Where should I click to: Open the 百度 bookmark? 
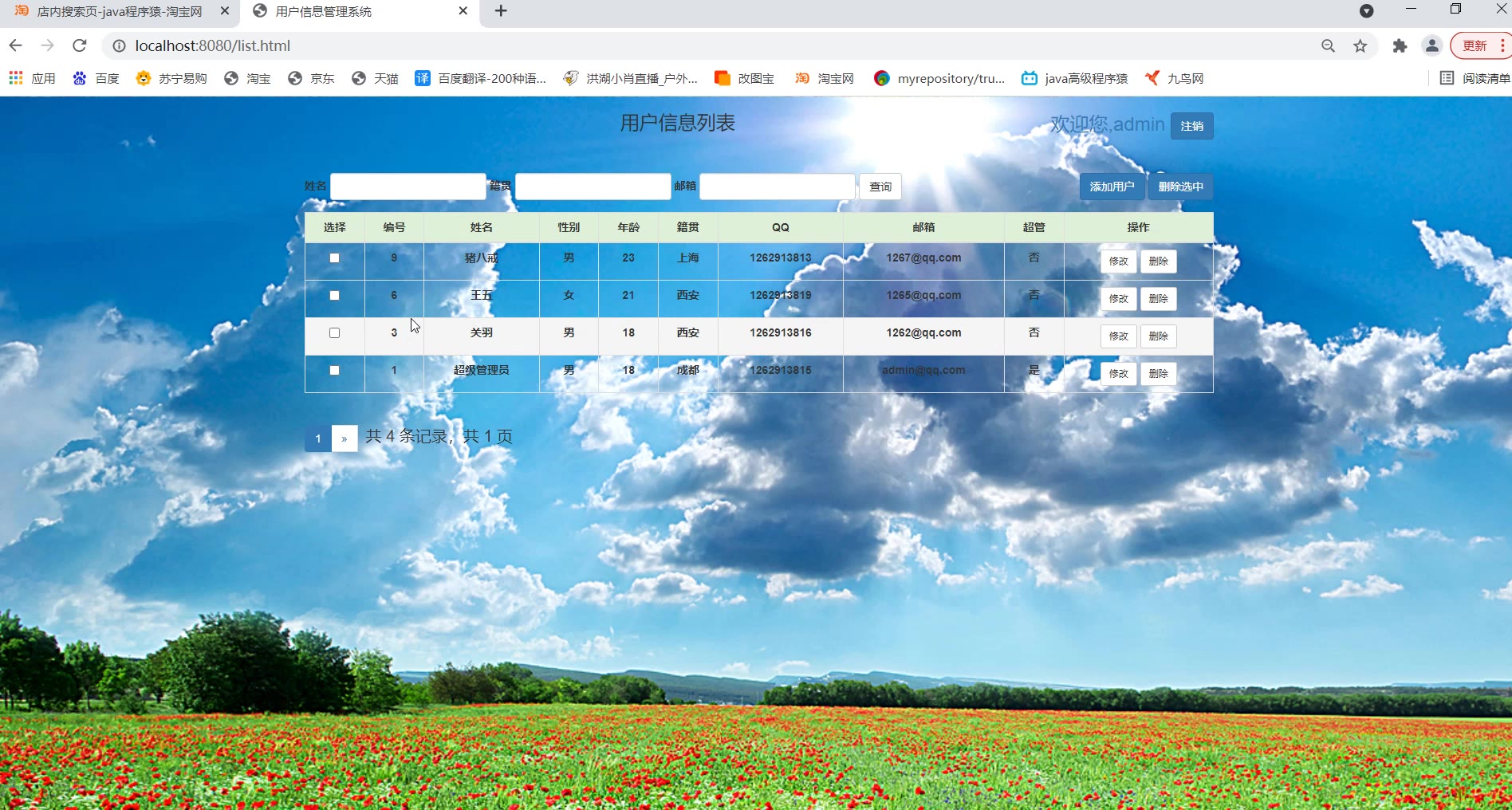point(96,78)
